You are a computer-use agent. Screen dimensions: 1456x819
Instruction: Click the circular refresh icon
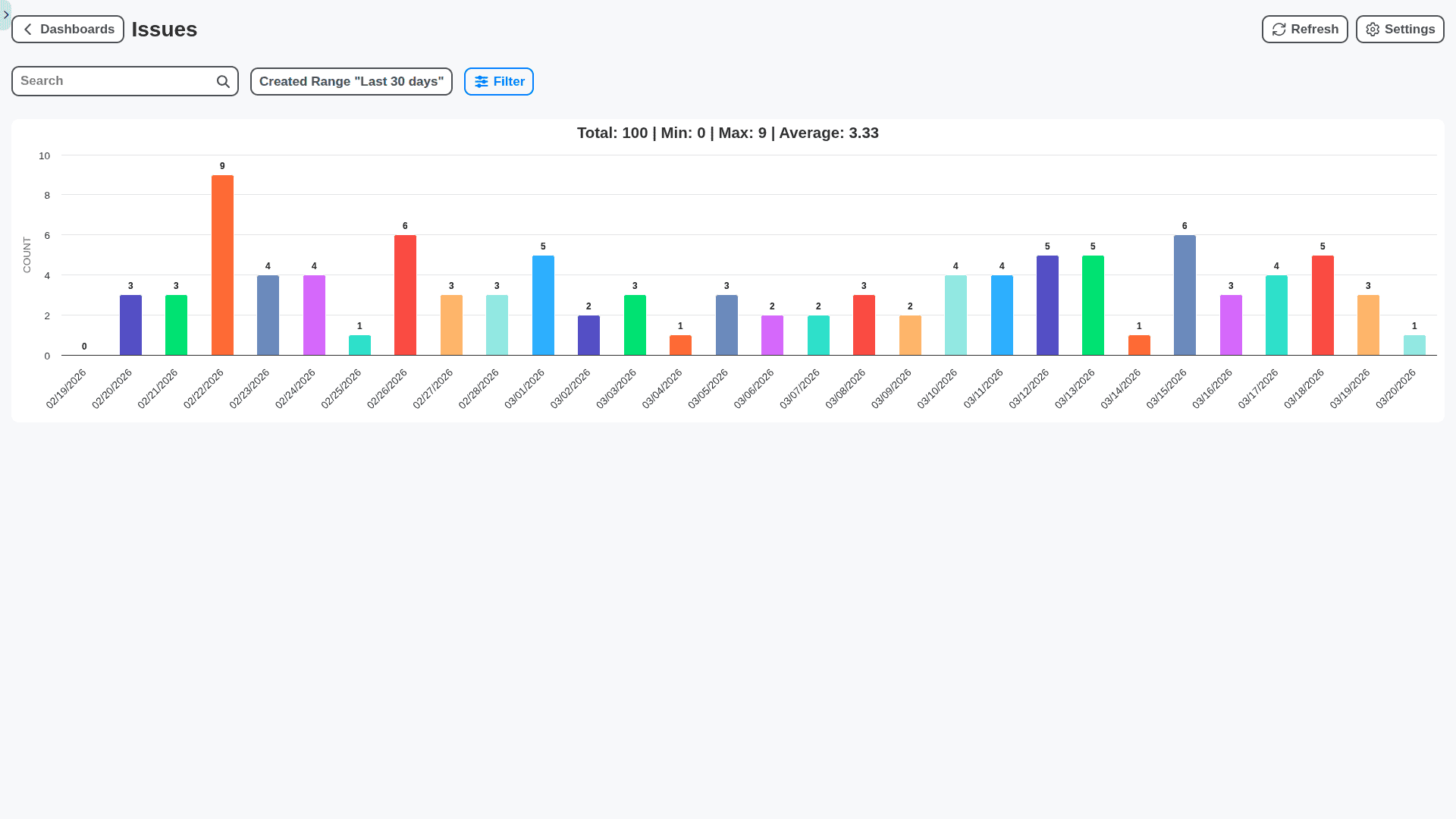[1279, 29]
